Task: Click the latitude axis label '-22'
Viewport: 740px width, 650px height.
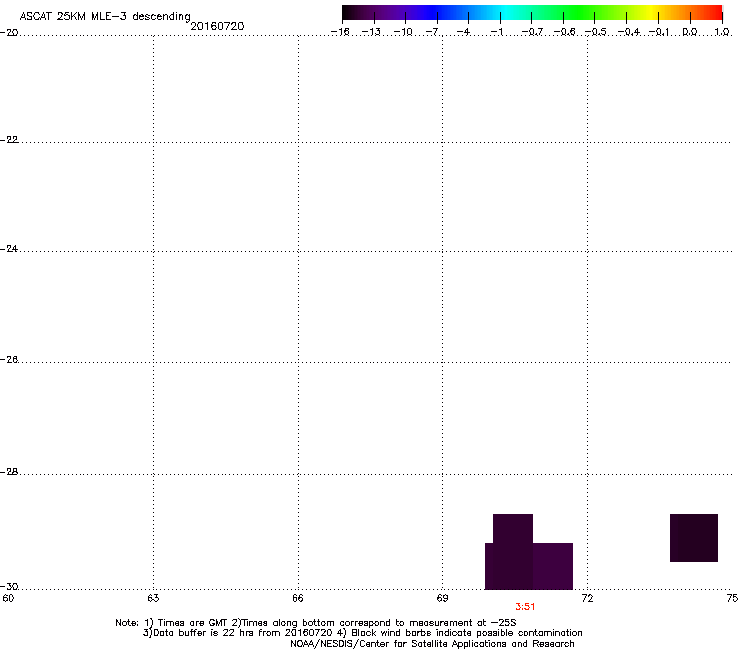Action: (x=9, y=140)
